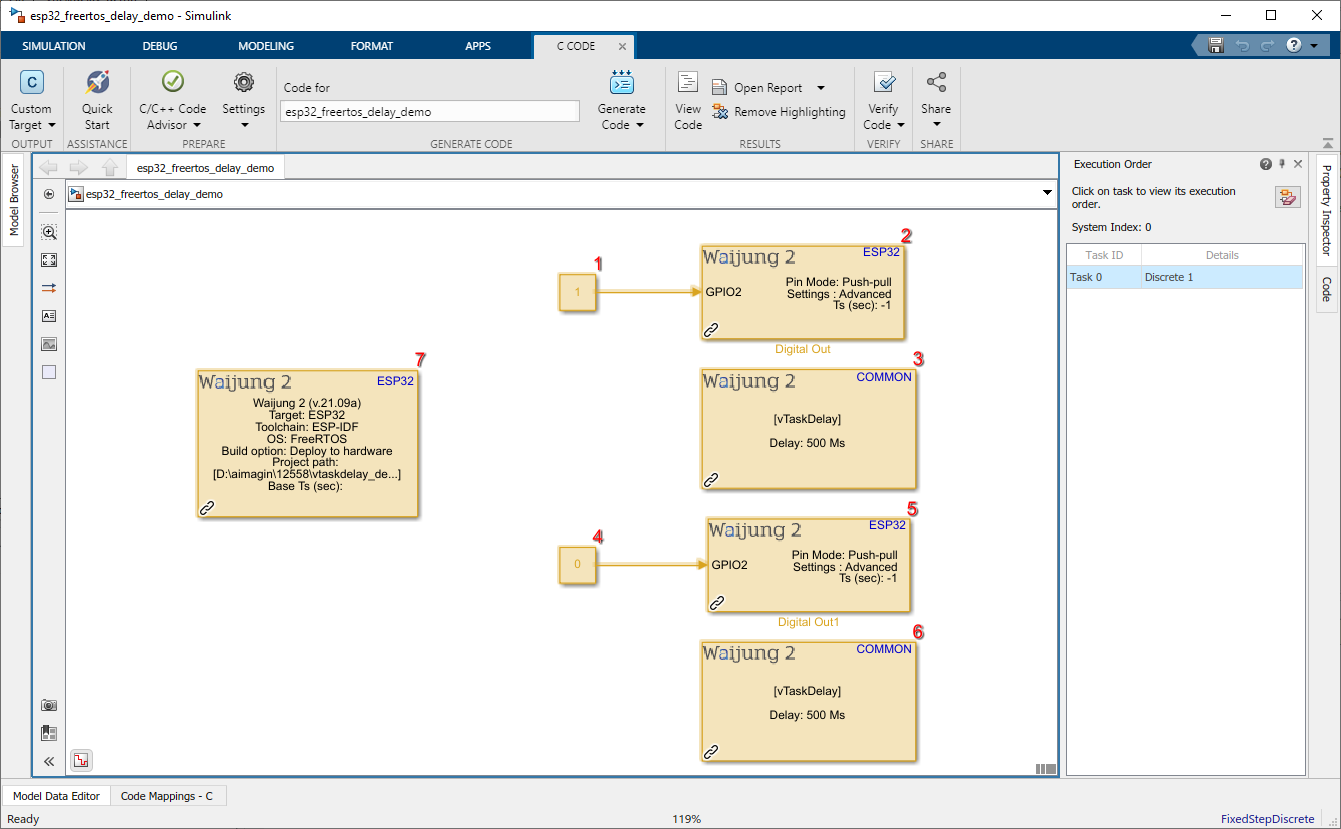Open the Code side tab

tap(1326, 289)
